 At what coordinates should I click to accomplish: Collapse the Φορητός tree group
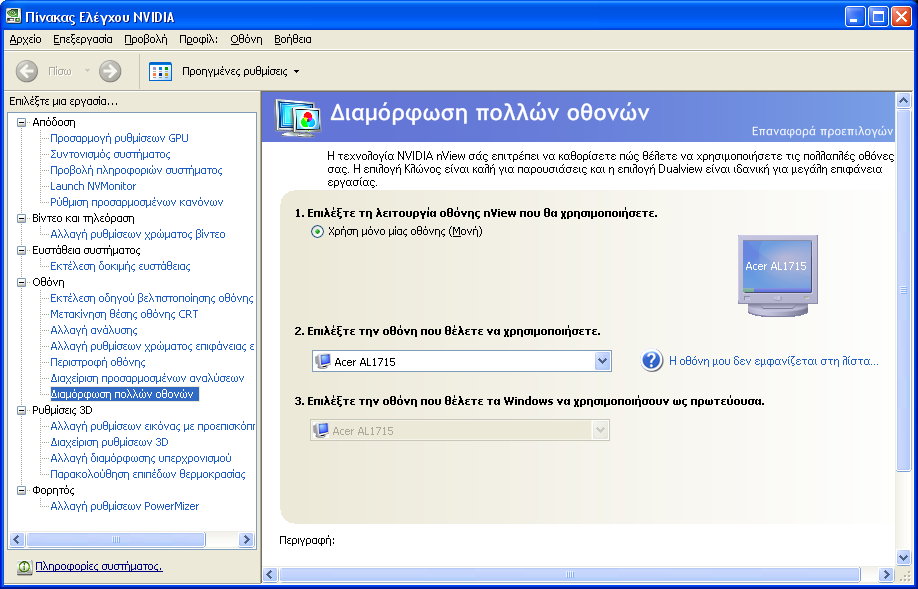tap(22, 491)
